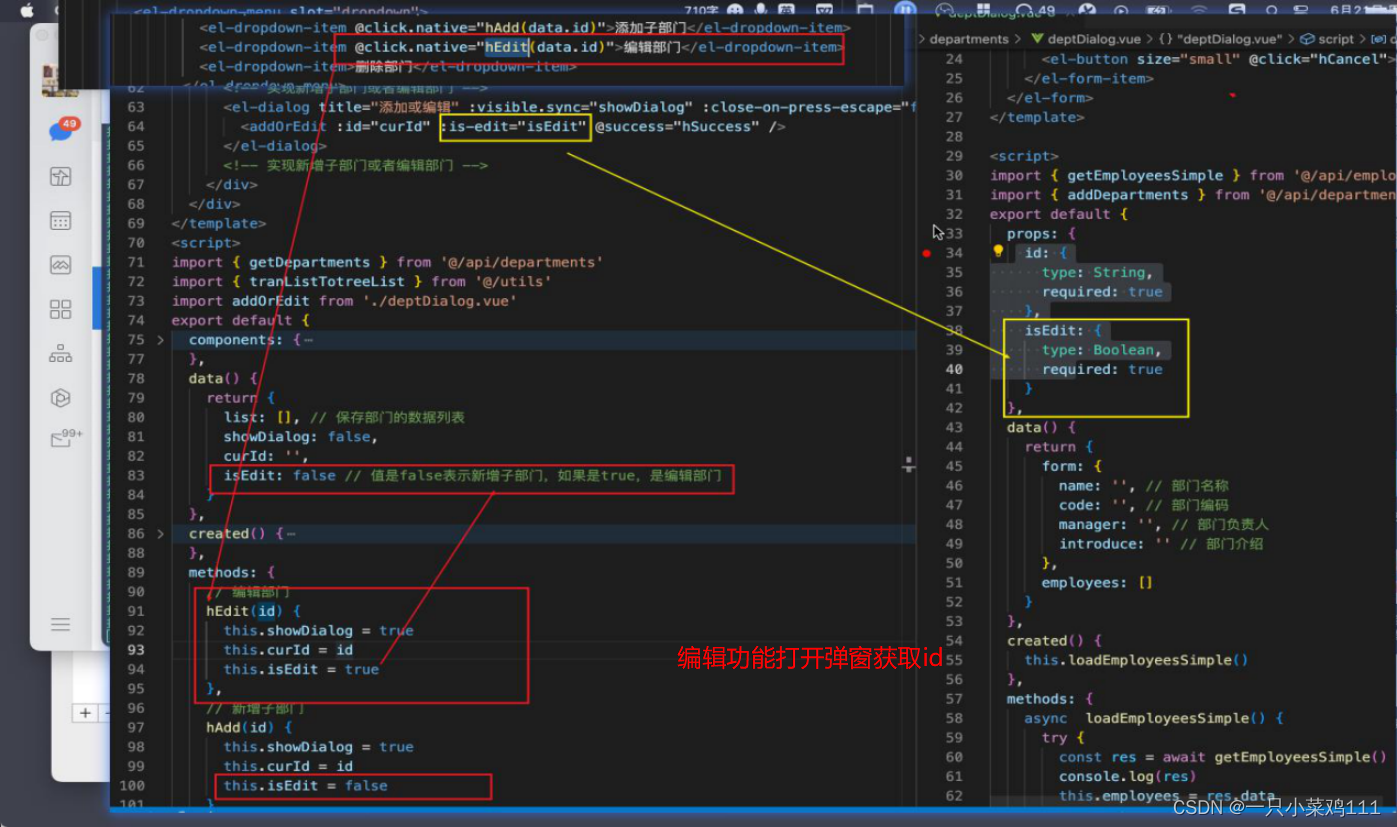Image resolution: width=1397 pixels, height=827 pixels.
Task: Click '</template>' on line 69
Action: 219,224
